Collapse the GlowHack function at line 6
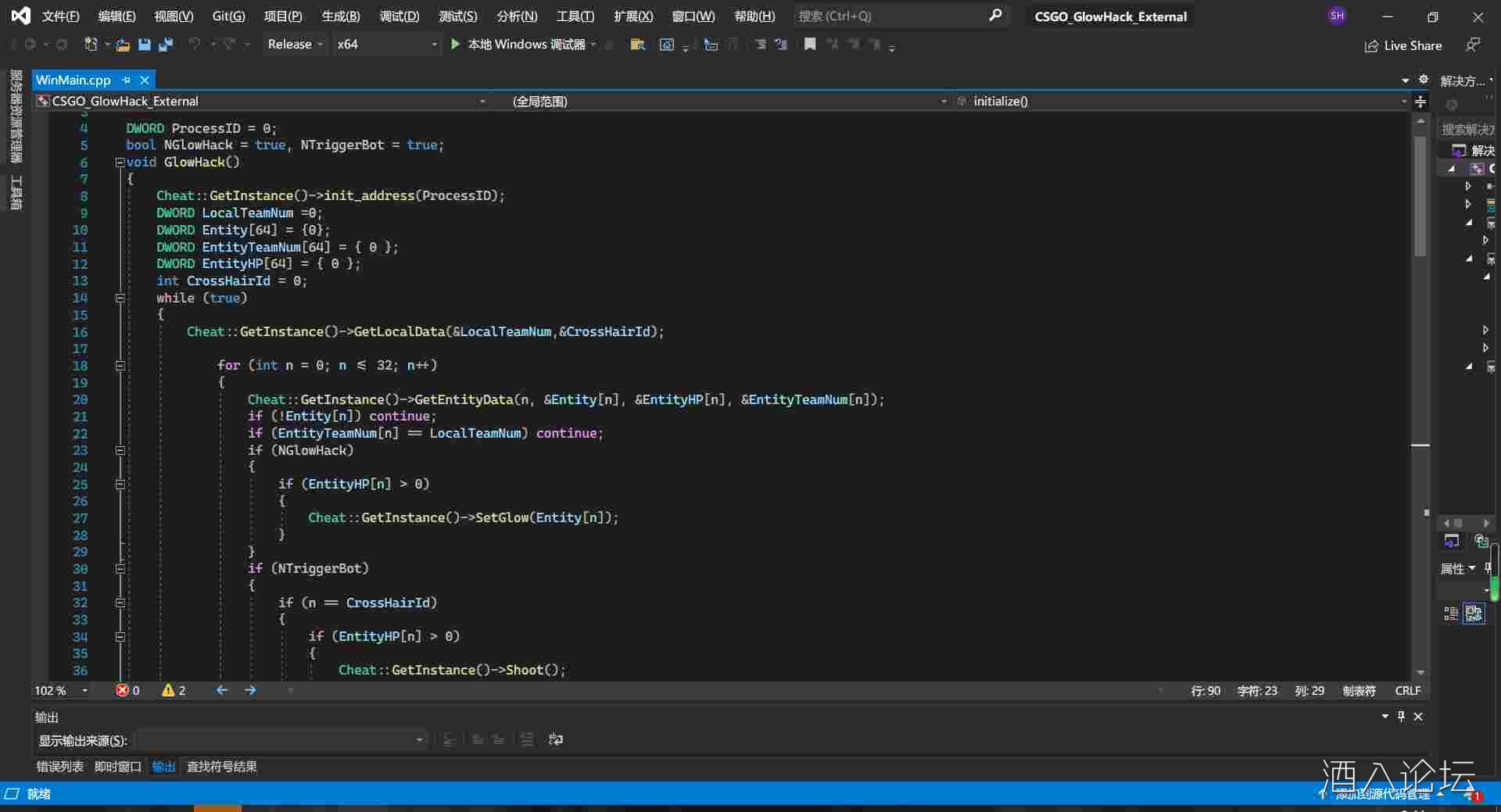 point(120,163)
